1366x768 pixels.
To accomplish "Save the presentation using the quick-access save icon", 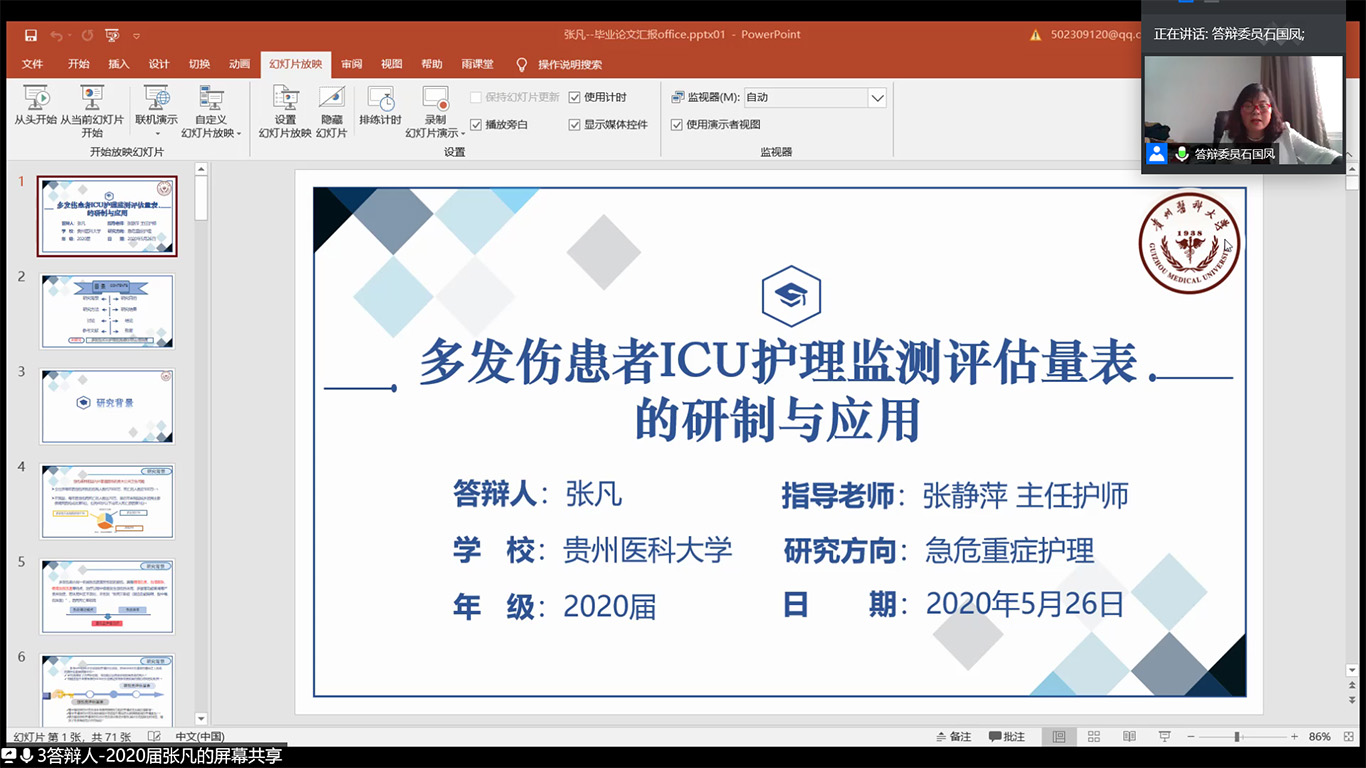I will [31, 35].
